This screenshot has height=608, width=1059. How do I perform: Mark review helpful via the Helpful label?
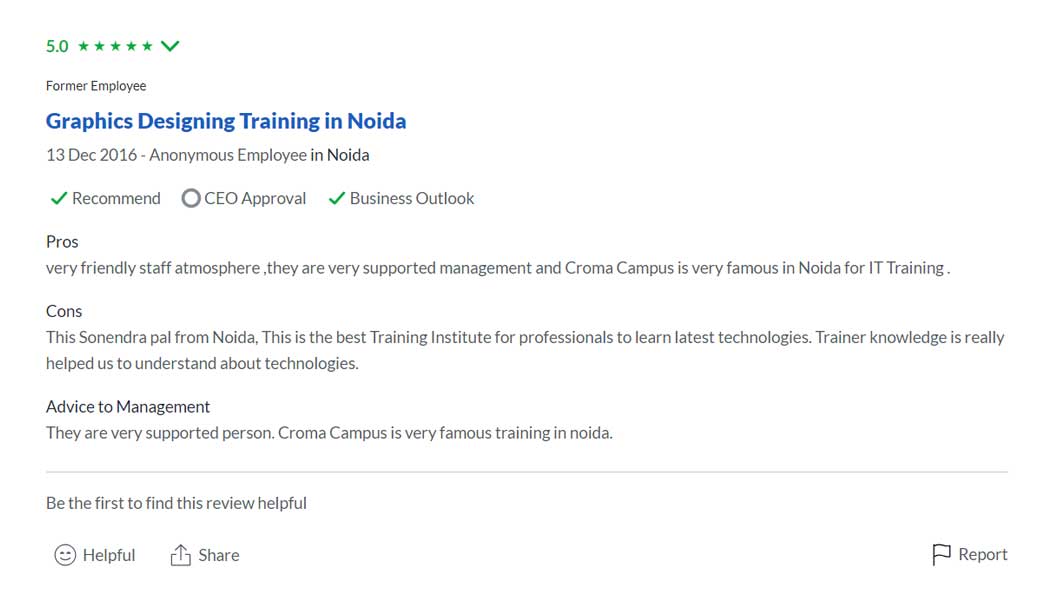coord(109,555)
